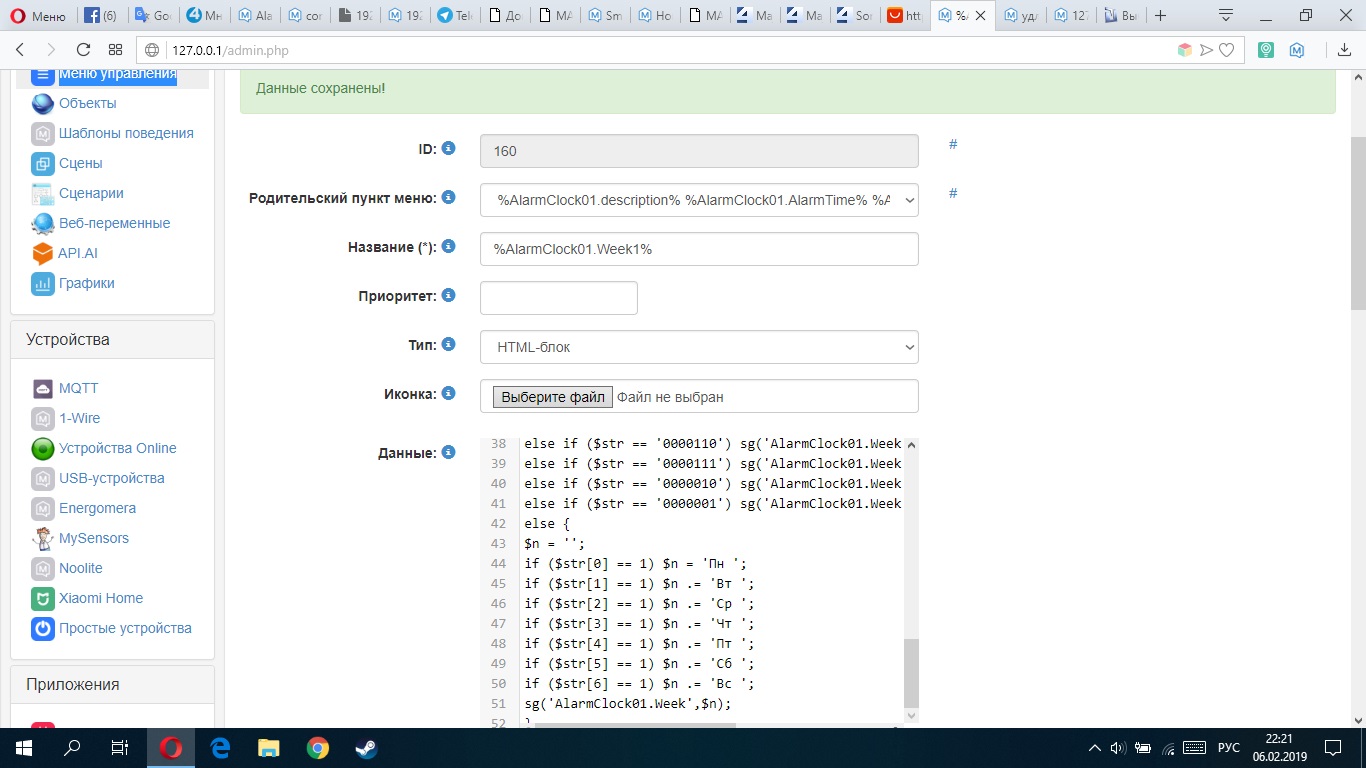Click the code editor horizontal scrollbar
Viewport: 1366px width, 768px height.
click(x=635, y=724)
